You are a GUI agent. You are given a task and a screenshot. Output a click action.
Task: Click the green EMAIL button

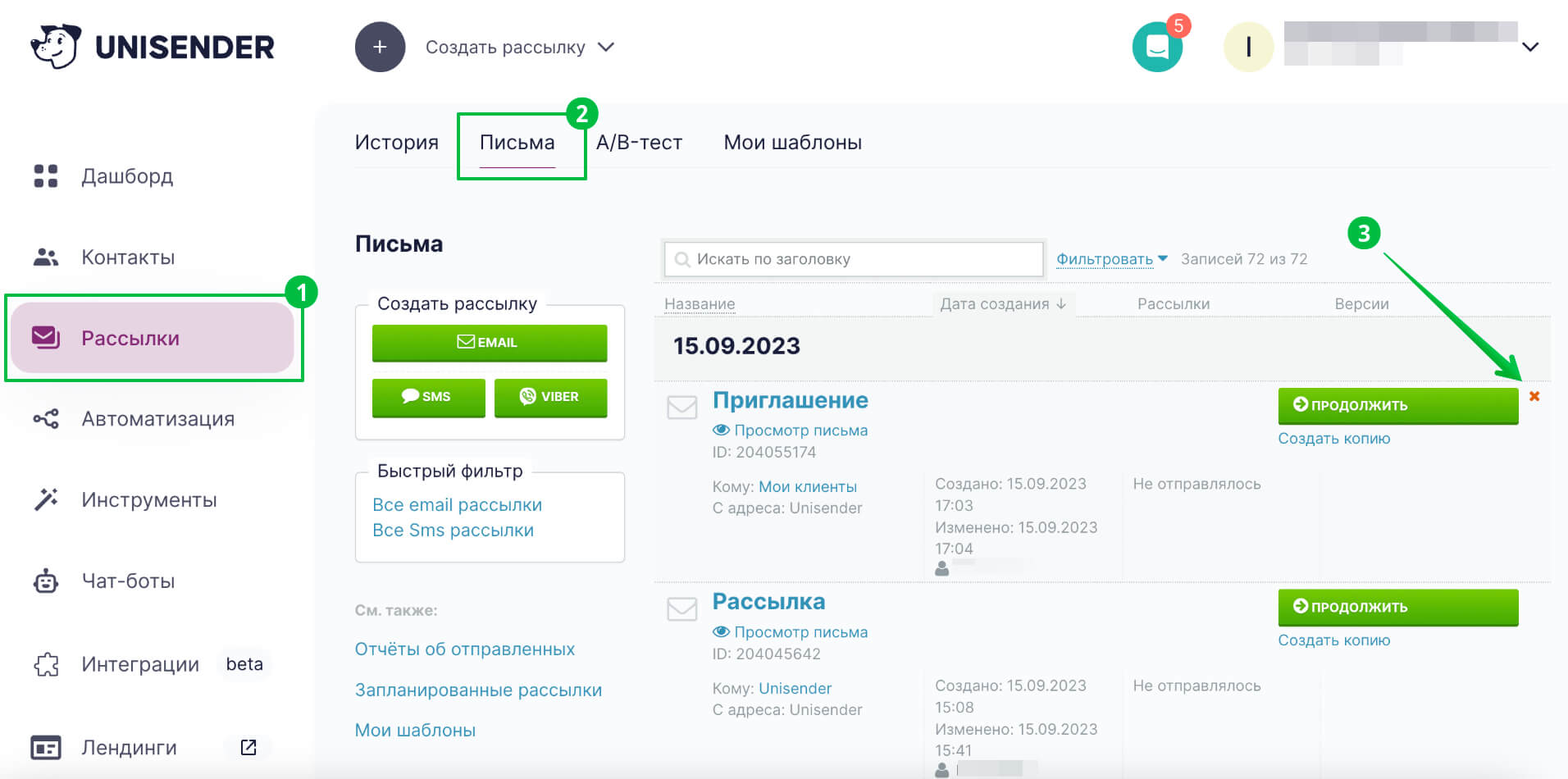tap(490, 343)
